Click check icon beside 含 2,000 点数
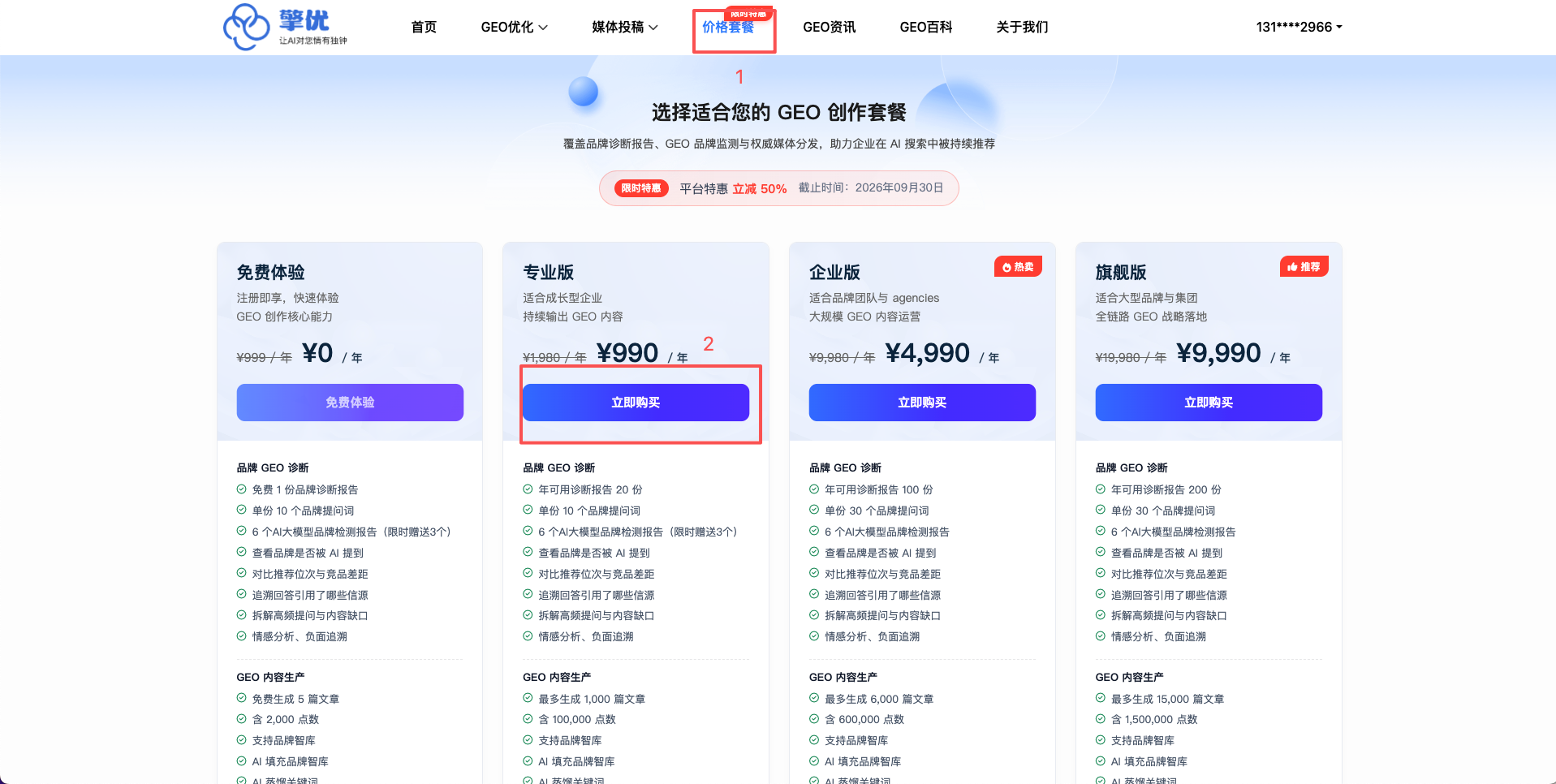Screen dimensions: 1556x784 [241, 719]
